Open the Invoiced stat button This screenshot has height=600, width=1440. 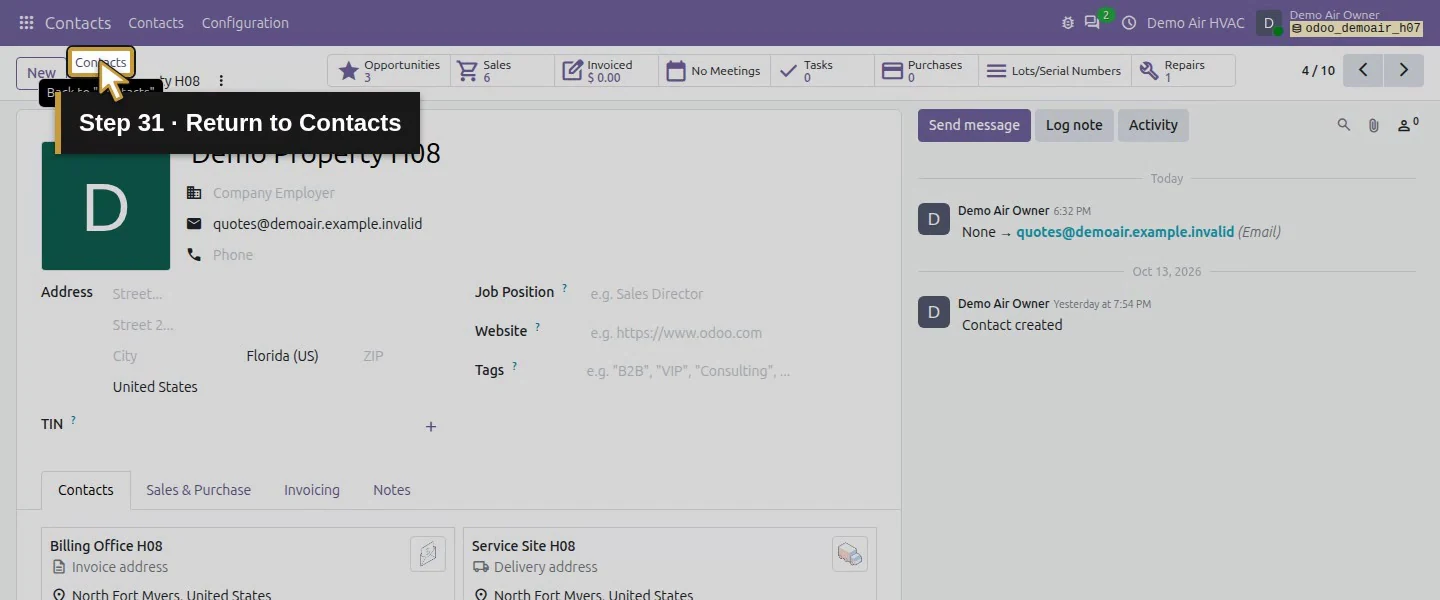click(606, 71)
